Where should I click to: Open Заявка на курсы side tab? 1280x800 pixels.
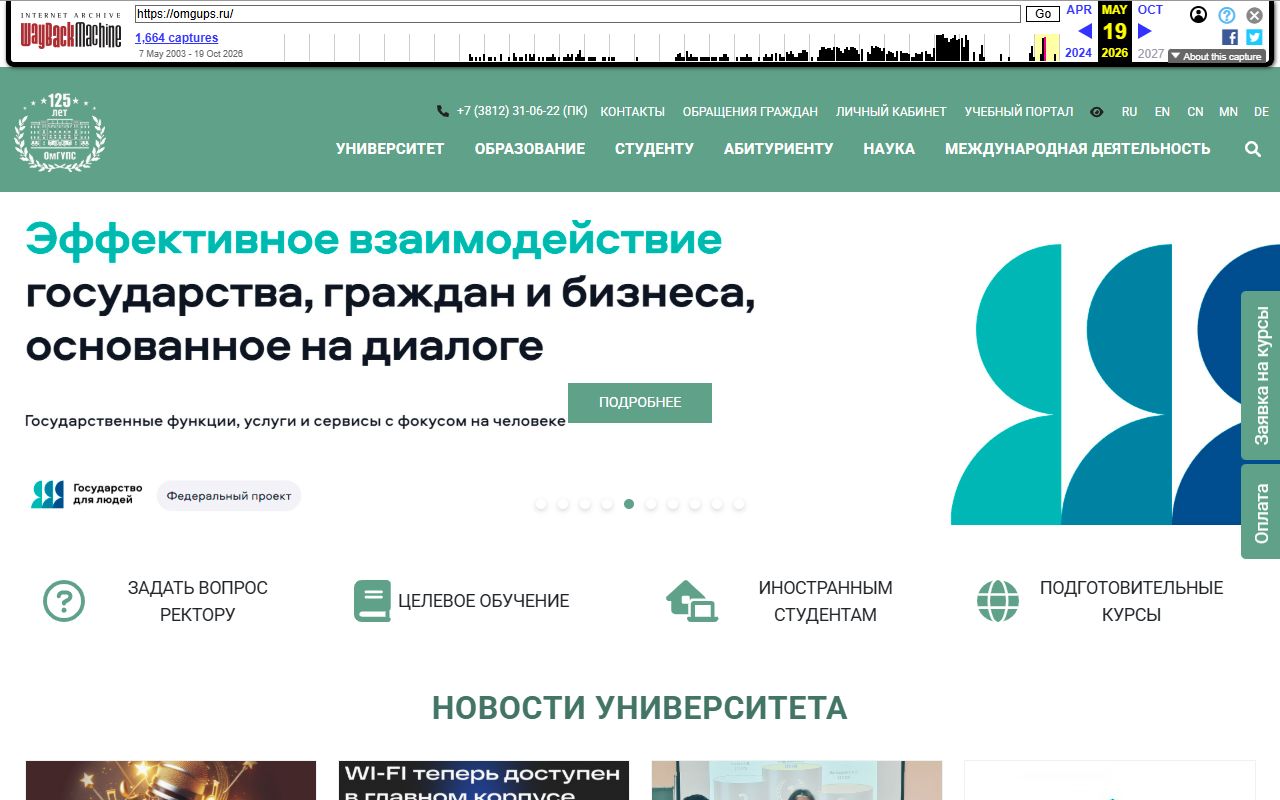pos(1261,375)
